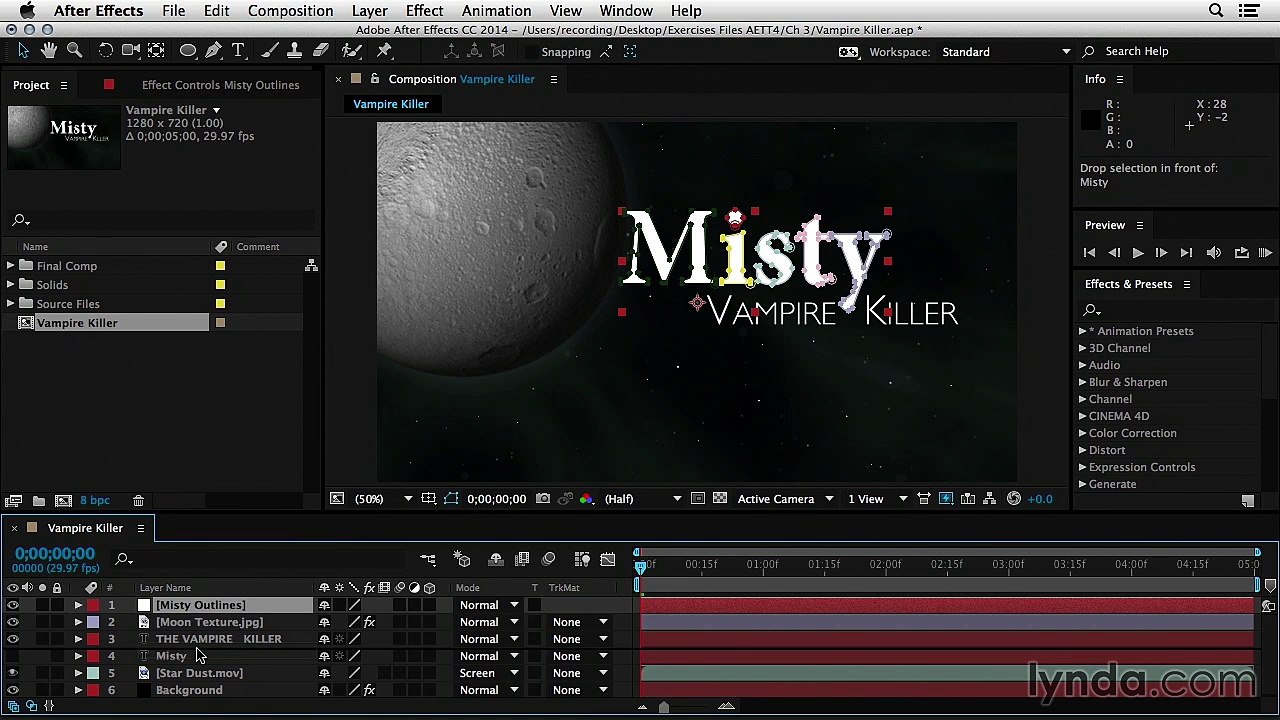This screenshot has width=1280, height=720.
Task: Click the snapshot camera icon in viewer
Action: [x=543, y=499]
